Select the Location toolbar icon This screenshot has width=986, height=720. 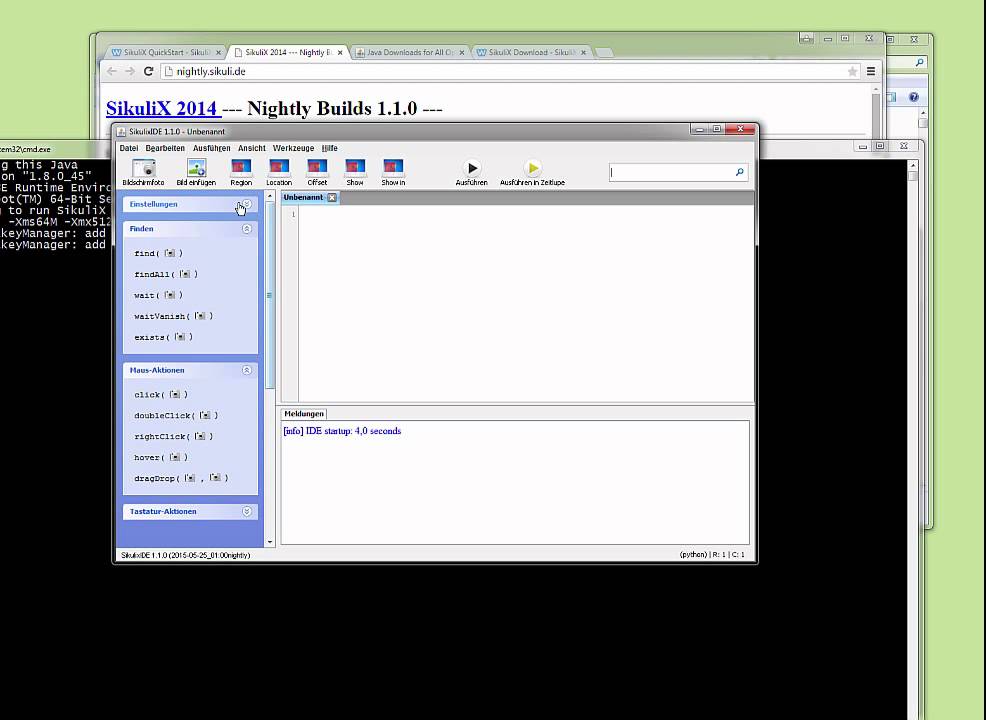[279, 172]
